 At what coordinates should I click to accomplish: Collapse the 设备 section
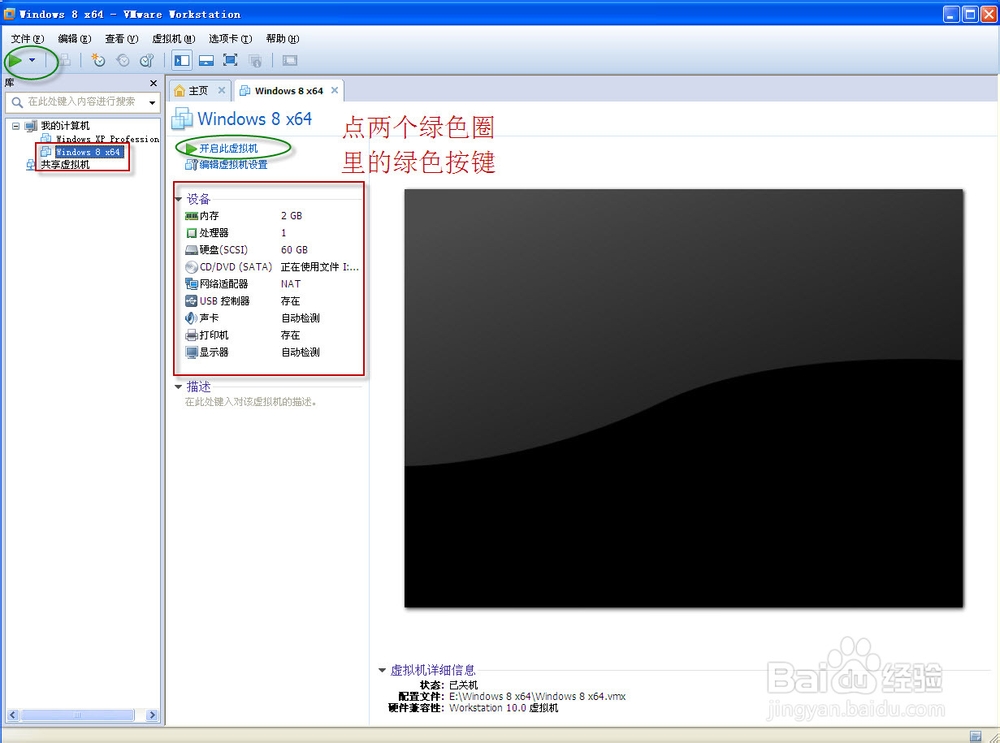pyautogui.click(x=179, y=199)
